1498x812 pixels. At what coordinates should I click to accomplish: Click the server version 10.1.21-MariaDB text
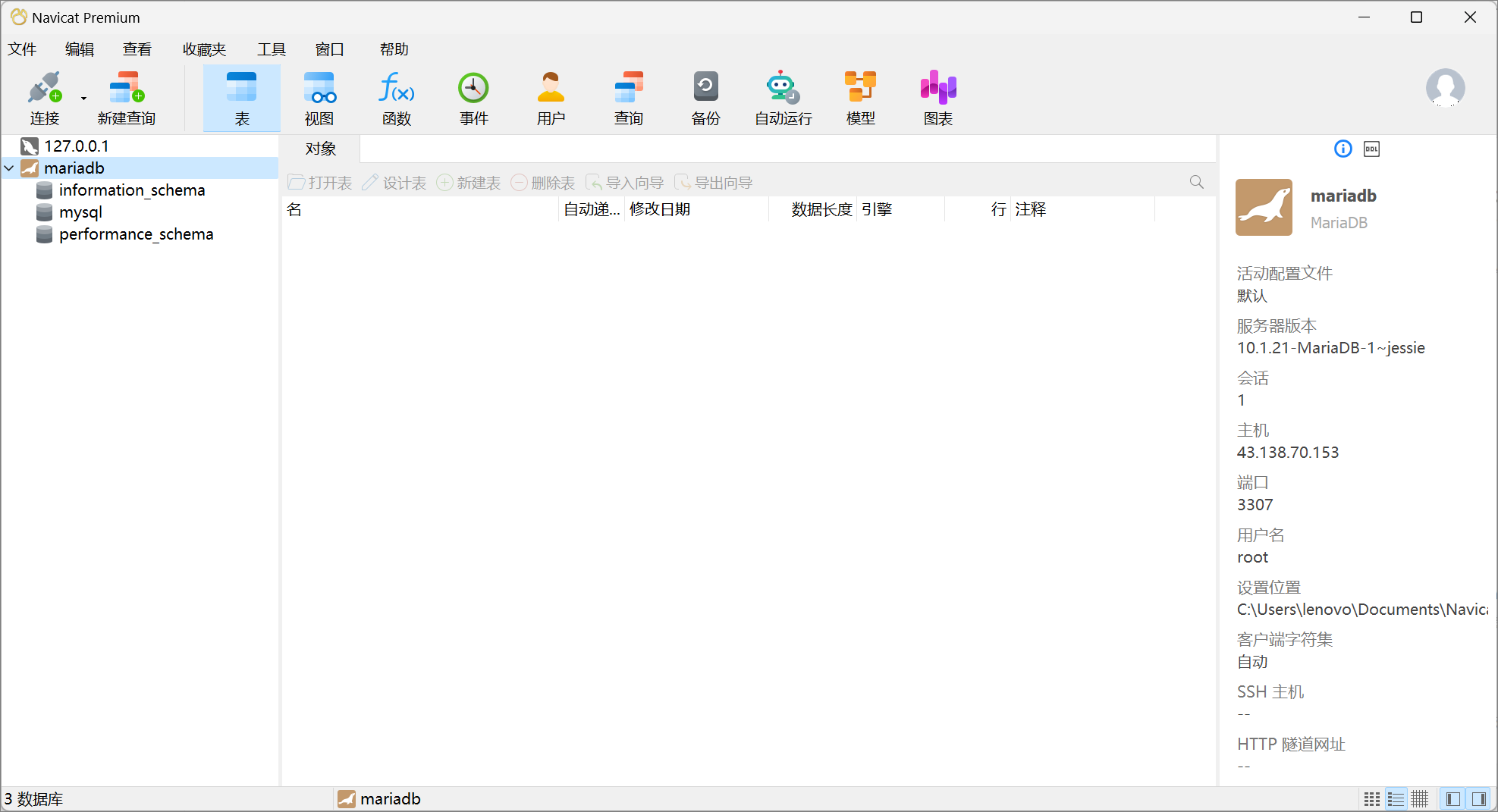point(1331,348)
